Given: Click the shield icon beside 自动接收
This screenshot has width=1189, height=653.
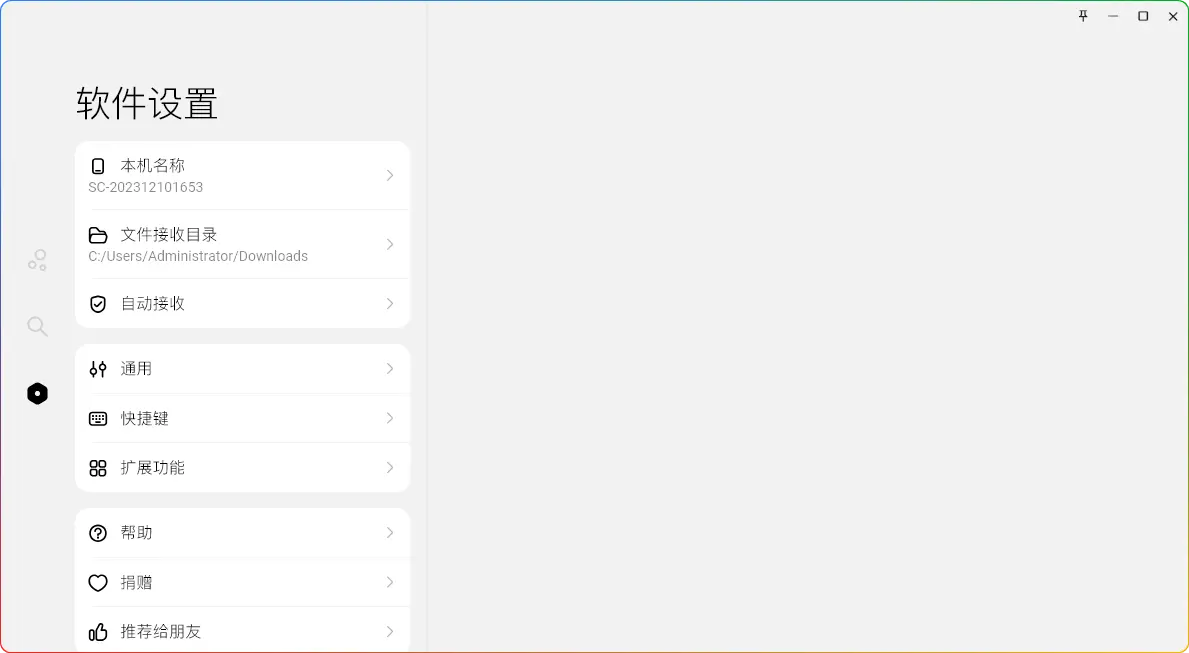Looking at the screenshot, I should (98, 304).
